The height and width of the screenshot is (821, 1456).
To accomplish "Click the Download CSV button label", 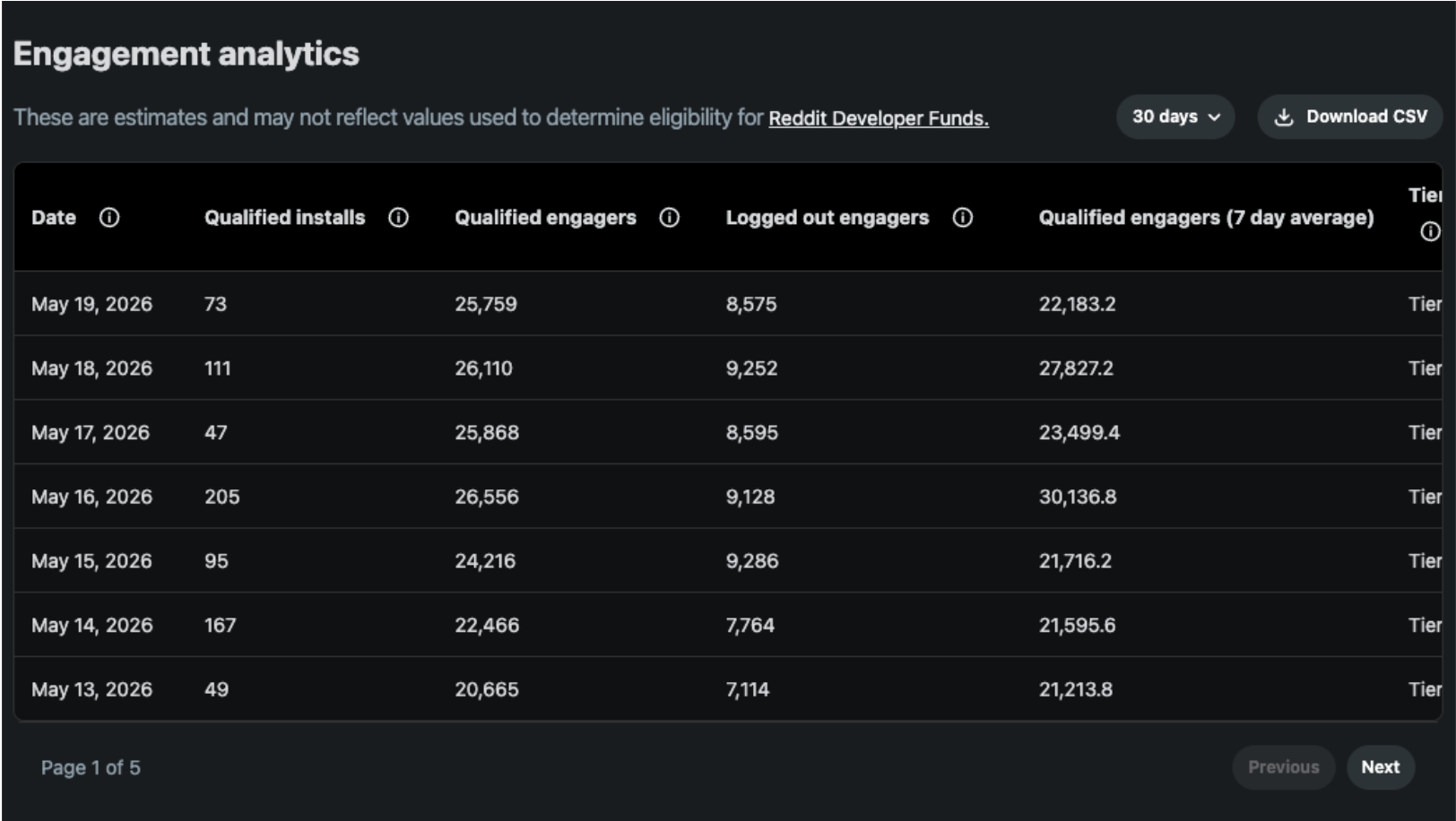I will point(1366,117).
